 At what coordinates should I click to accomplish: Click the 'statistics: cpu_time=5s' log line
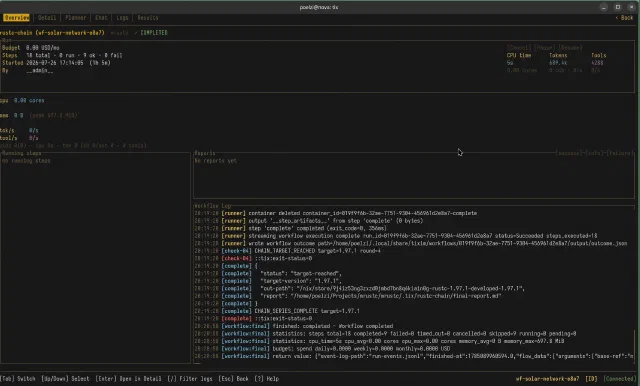click(x=379, y=341)
